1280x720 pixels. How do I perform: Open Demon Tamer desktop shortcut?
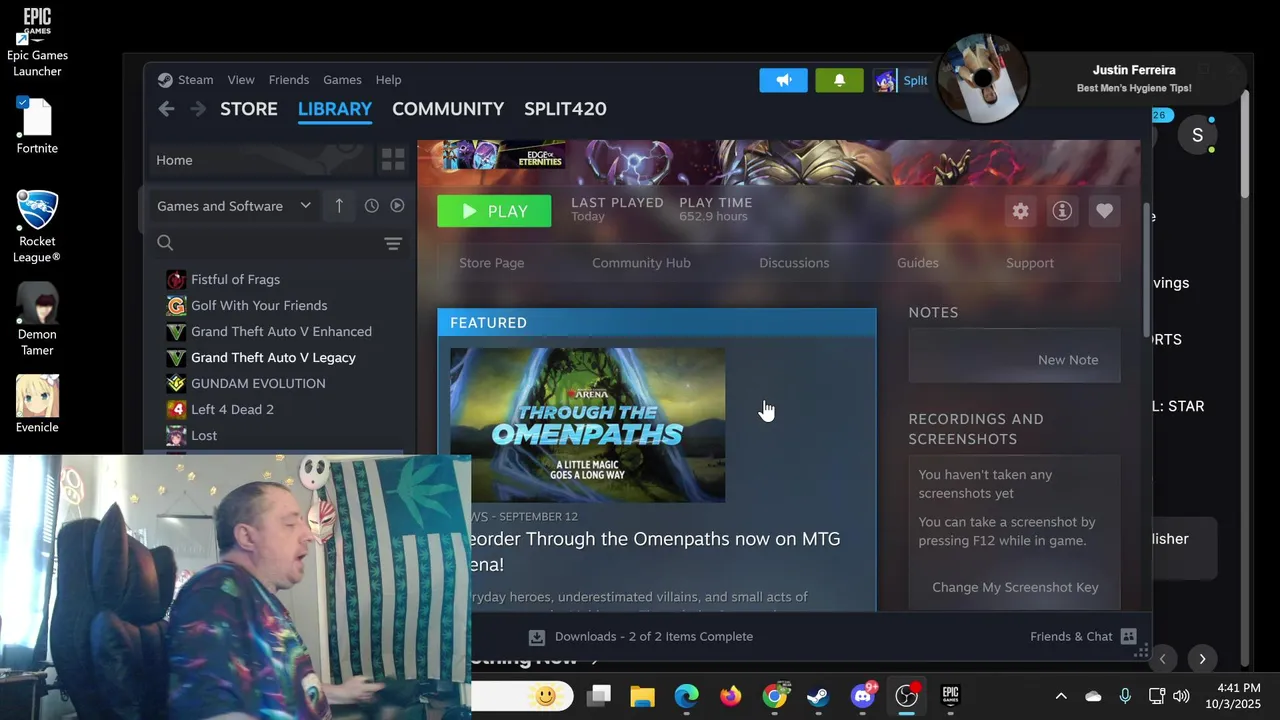coord(37,319)
